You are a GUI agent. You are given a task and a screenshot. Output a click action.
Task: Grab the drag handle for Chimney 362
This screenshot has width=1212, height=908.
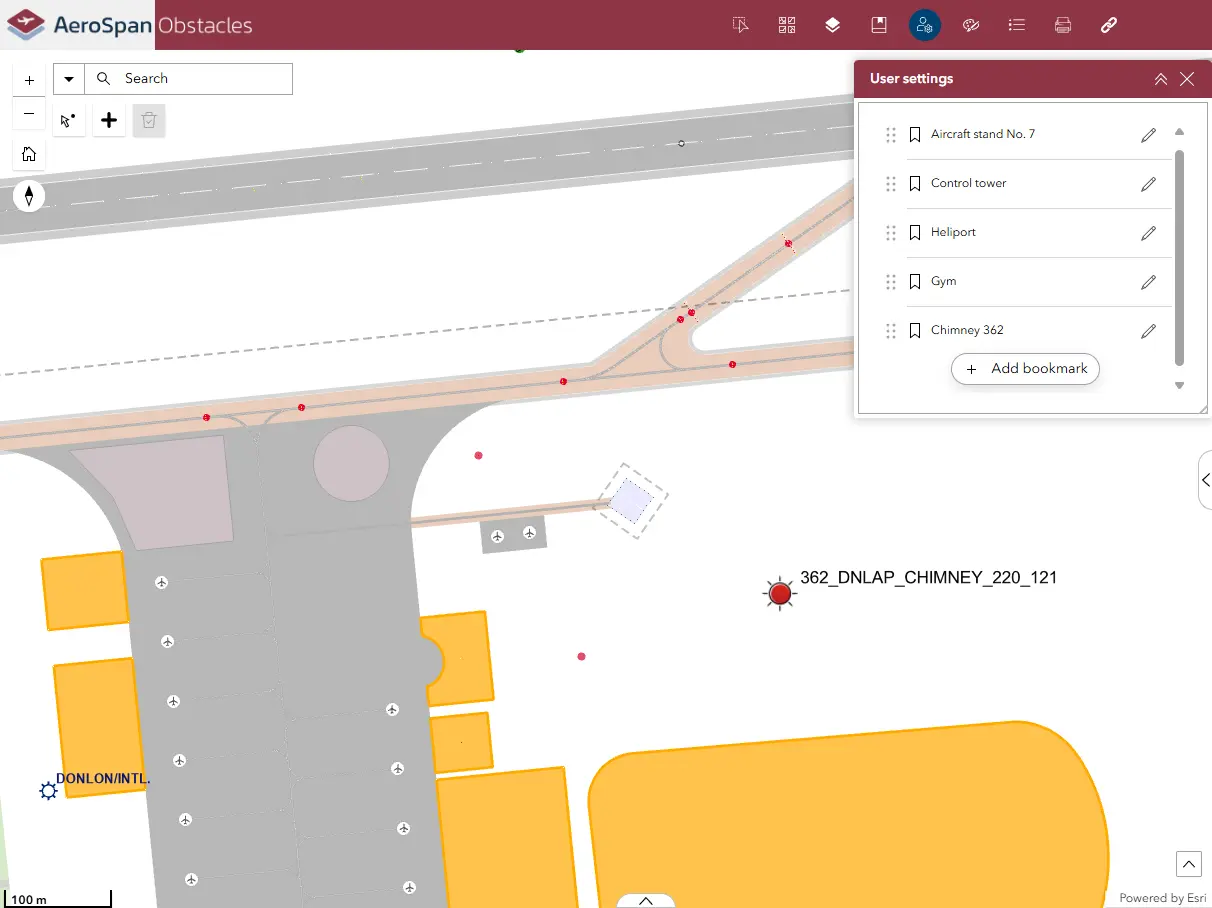click(x=891, y=331)
